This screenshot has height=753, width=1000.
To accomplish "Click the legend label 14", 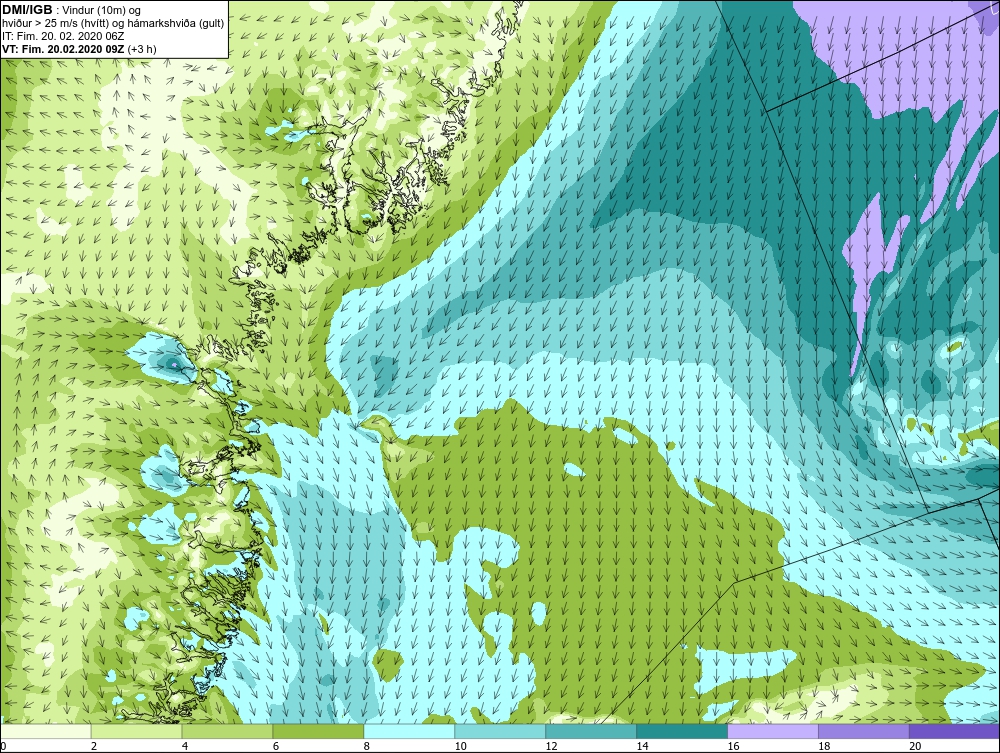I will [642, 746].
